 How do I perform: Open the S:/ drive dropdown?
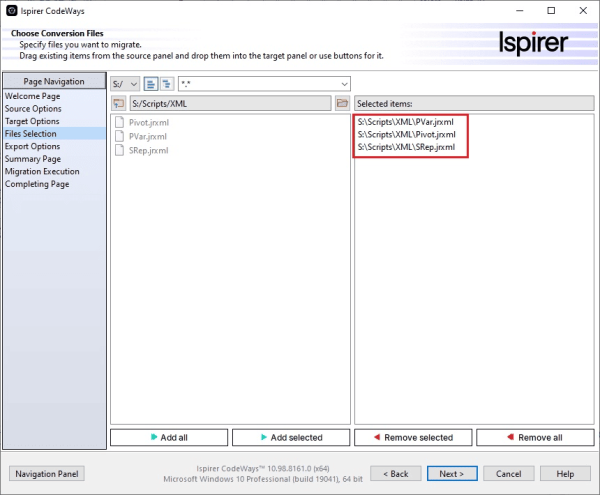click(x=125, y=83)
